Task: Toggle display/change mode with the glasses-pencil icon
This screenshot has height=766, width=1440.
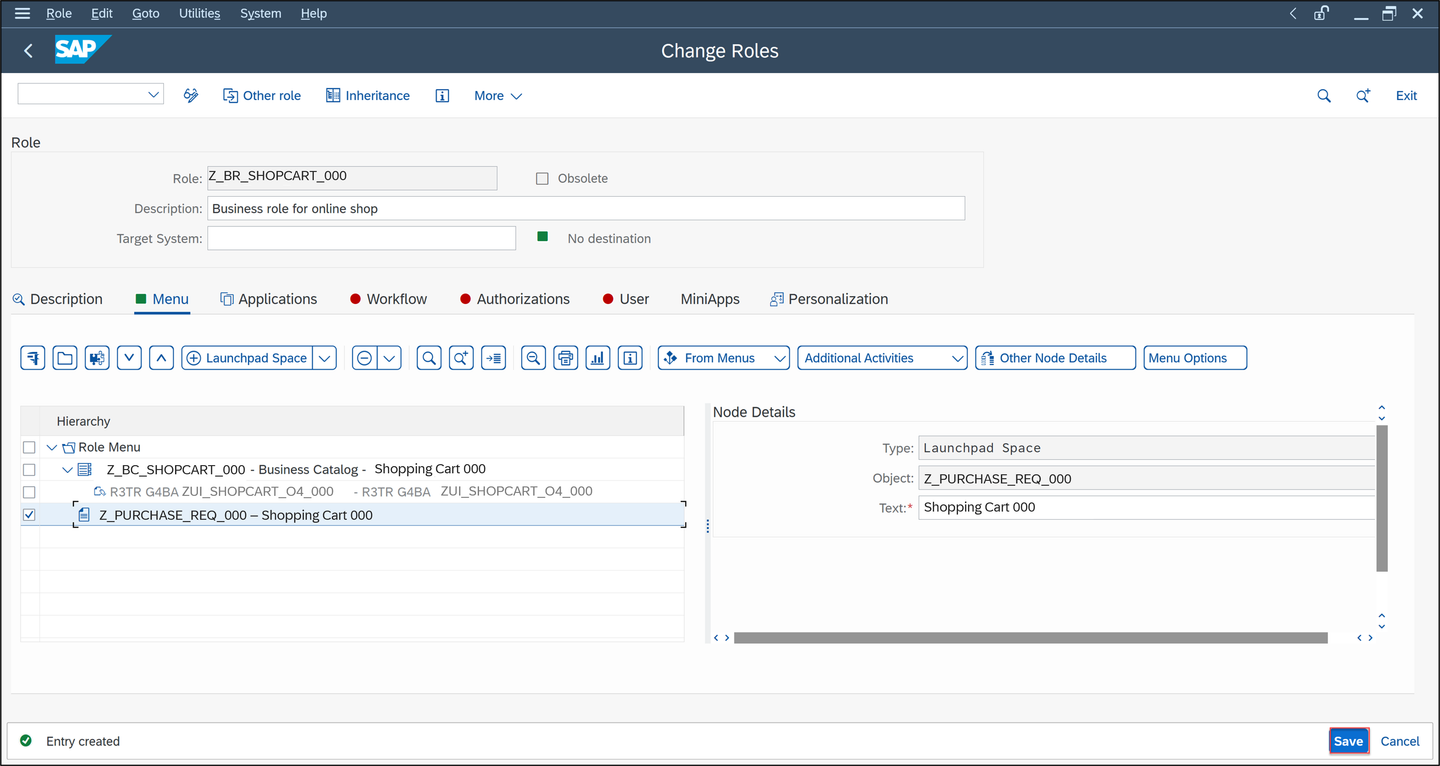Action: [191, 96]
